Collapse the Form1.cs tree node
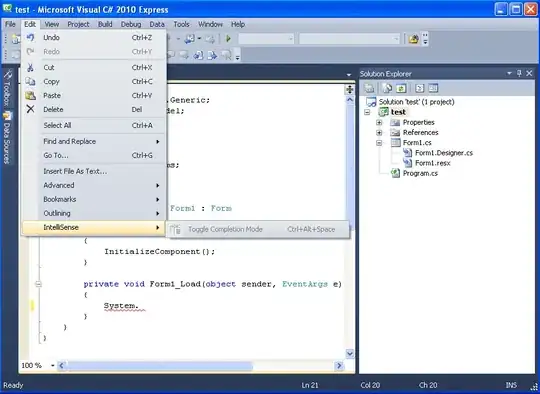540x394 pixels. point(379,143)
